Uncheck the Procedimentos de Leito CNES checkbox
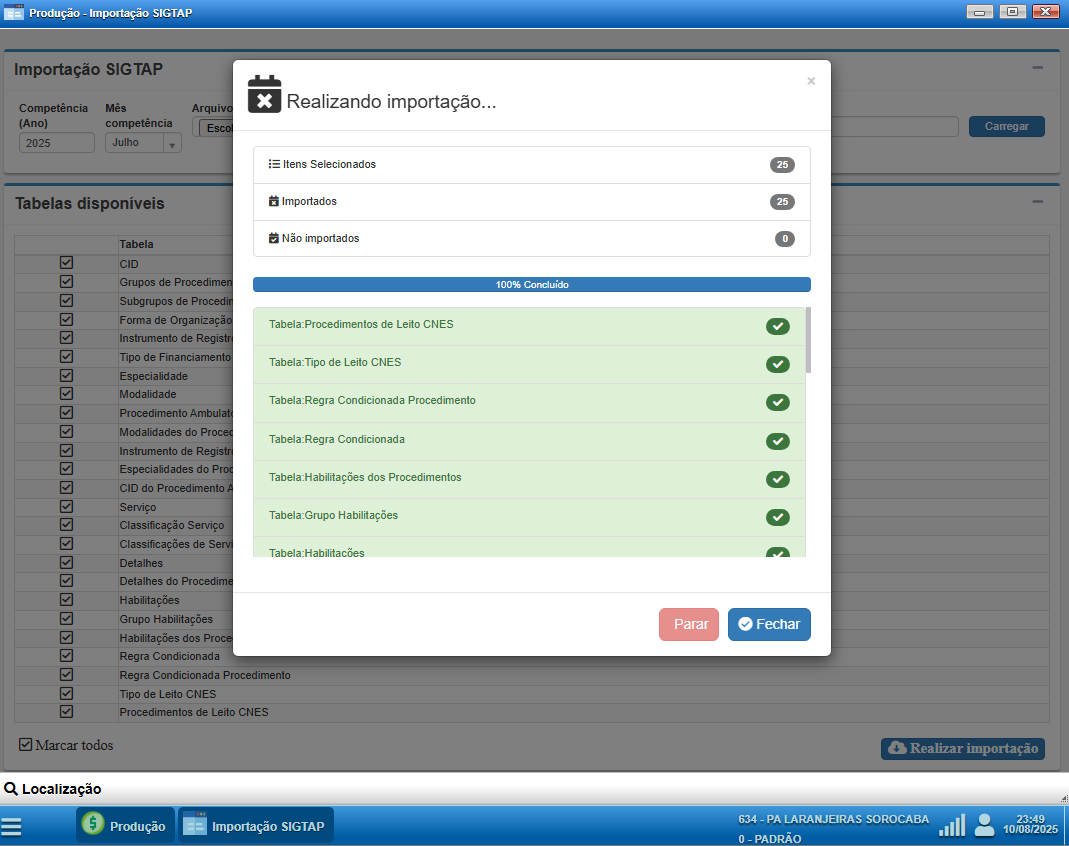Screen dimensions: 1069x846 [x=66, y=712]
